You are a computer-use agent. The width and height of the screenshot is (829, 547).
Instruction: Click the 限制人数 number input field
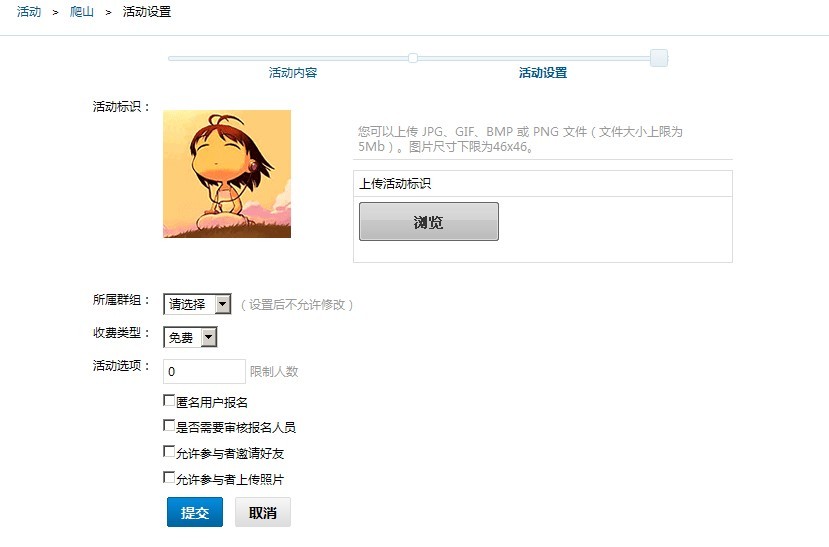pos(204,372)
